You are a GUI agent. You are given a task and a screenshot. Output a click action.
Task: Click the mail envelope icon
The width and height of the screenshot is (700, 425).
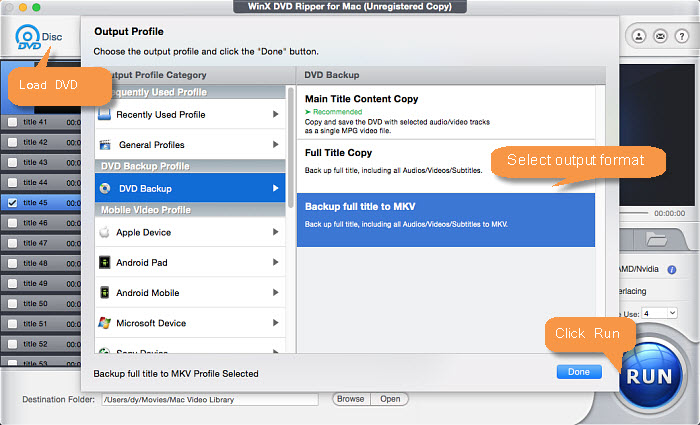click(660, 36)
